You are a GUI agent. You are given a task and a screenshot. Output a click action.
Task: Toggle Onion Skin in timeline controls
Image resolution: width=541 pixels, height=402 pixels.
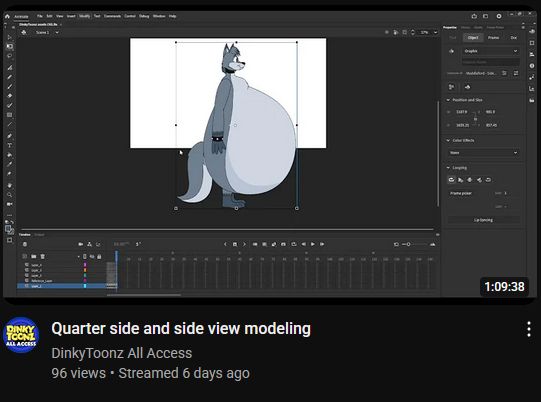point(274,244)
